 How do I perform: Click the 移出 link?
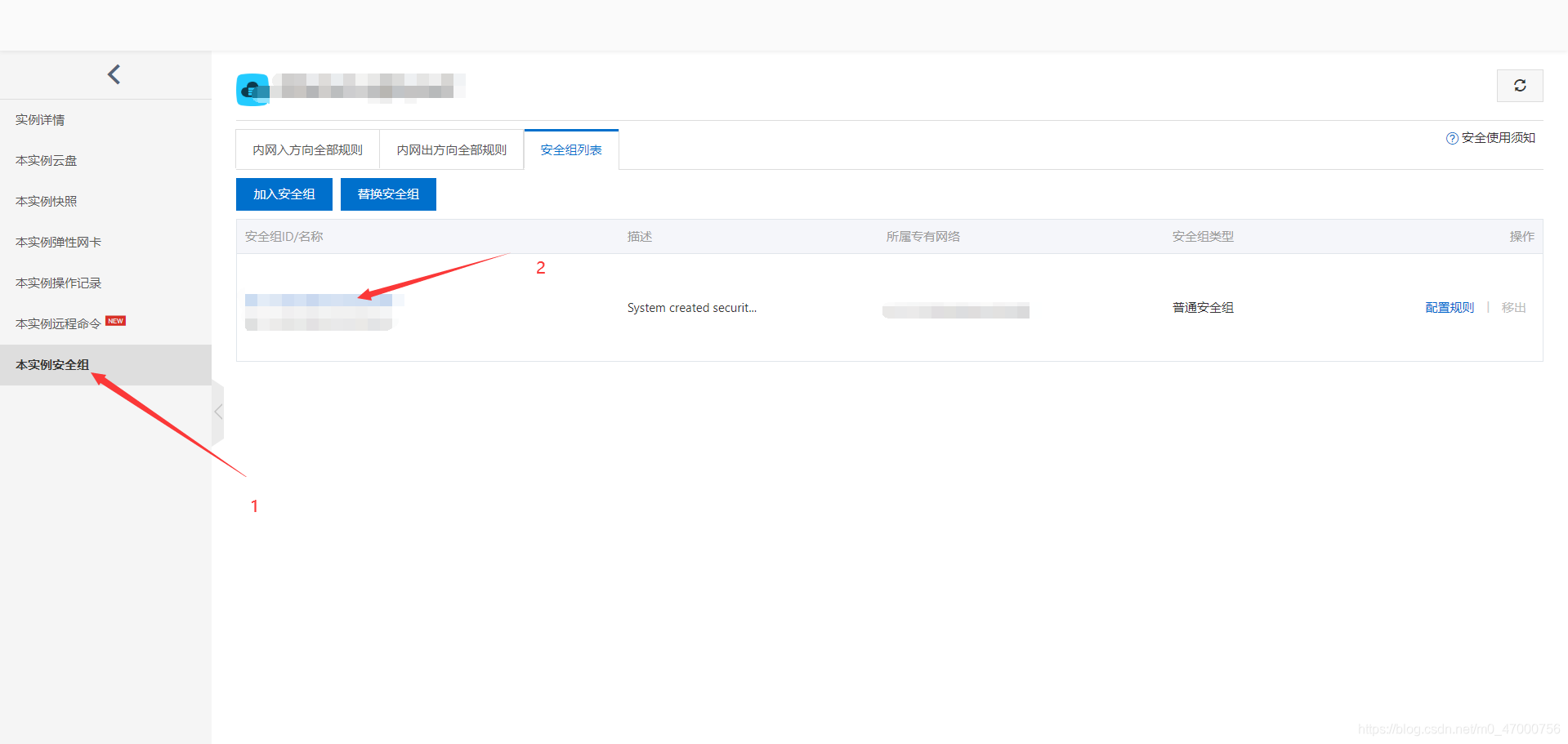click(1514, 308)
